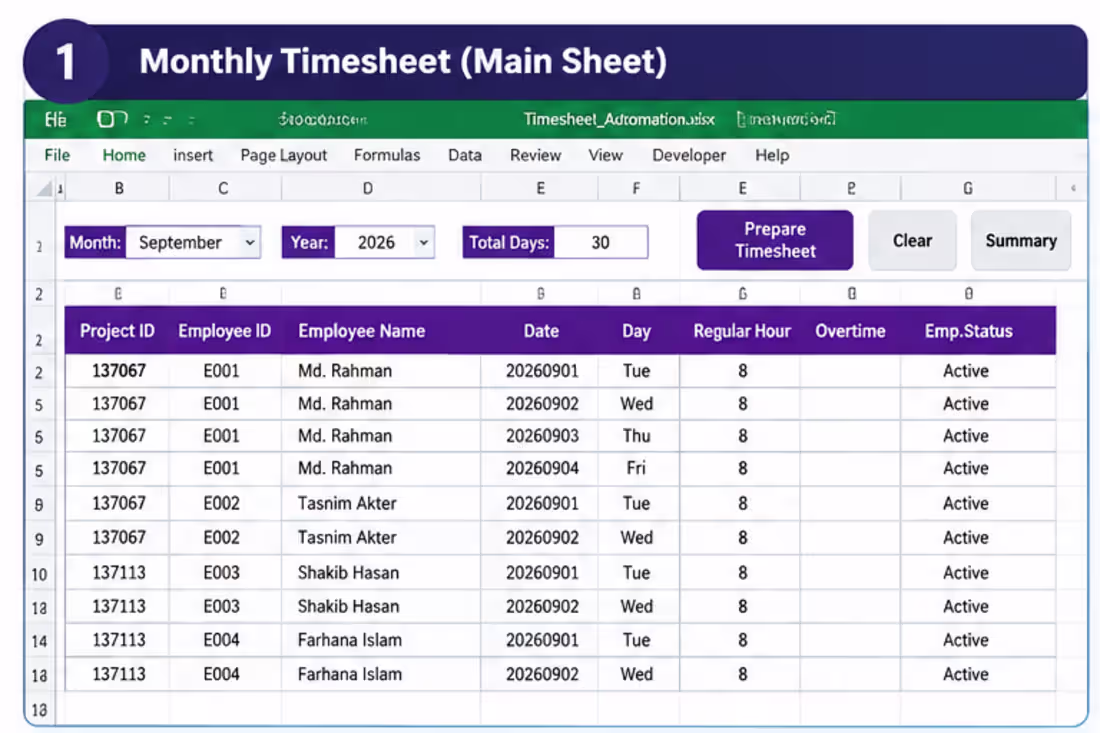Select date cell 20260903
This screenshot has height=733, width=1100.
tap(539, 436)
